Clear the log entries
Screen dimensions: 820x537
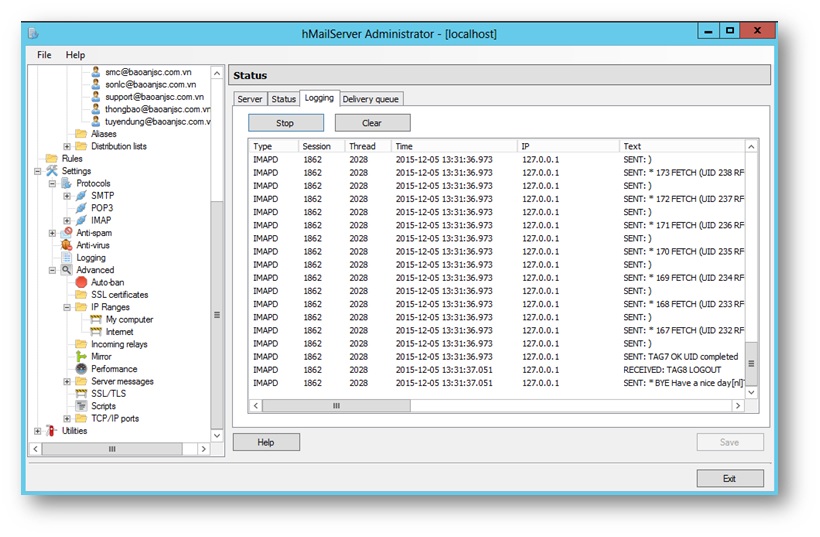(x=372, y=123)
